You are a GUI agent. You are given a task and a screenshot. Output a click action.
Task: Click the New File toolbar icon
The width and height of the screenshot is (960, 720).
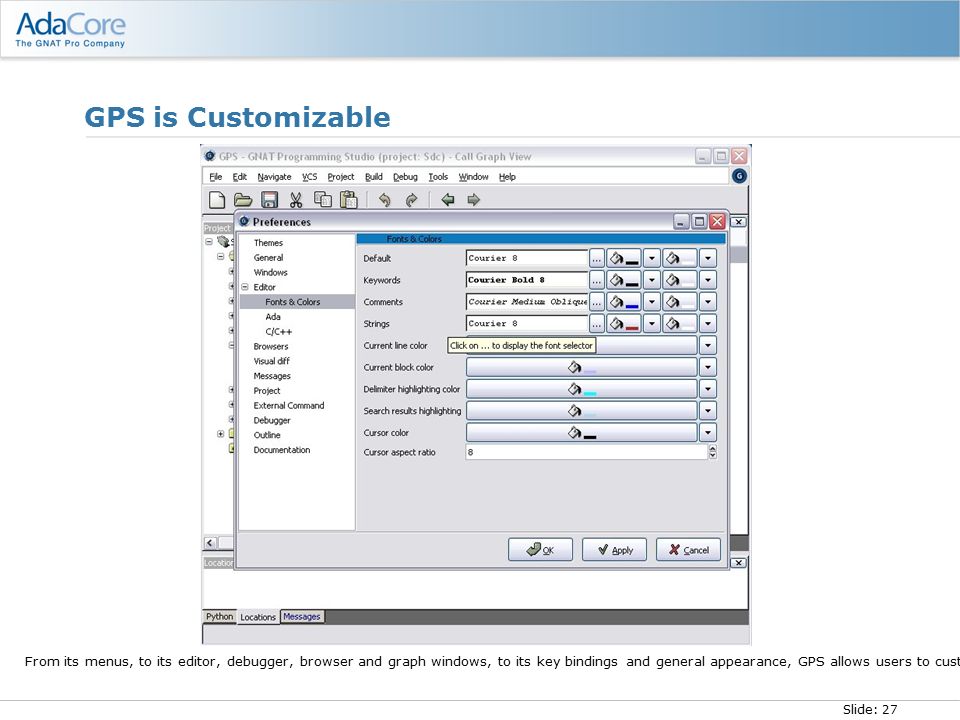[217, 200]
